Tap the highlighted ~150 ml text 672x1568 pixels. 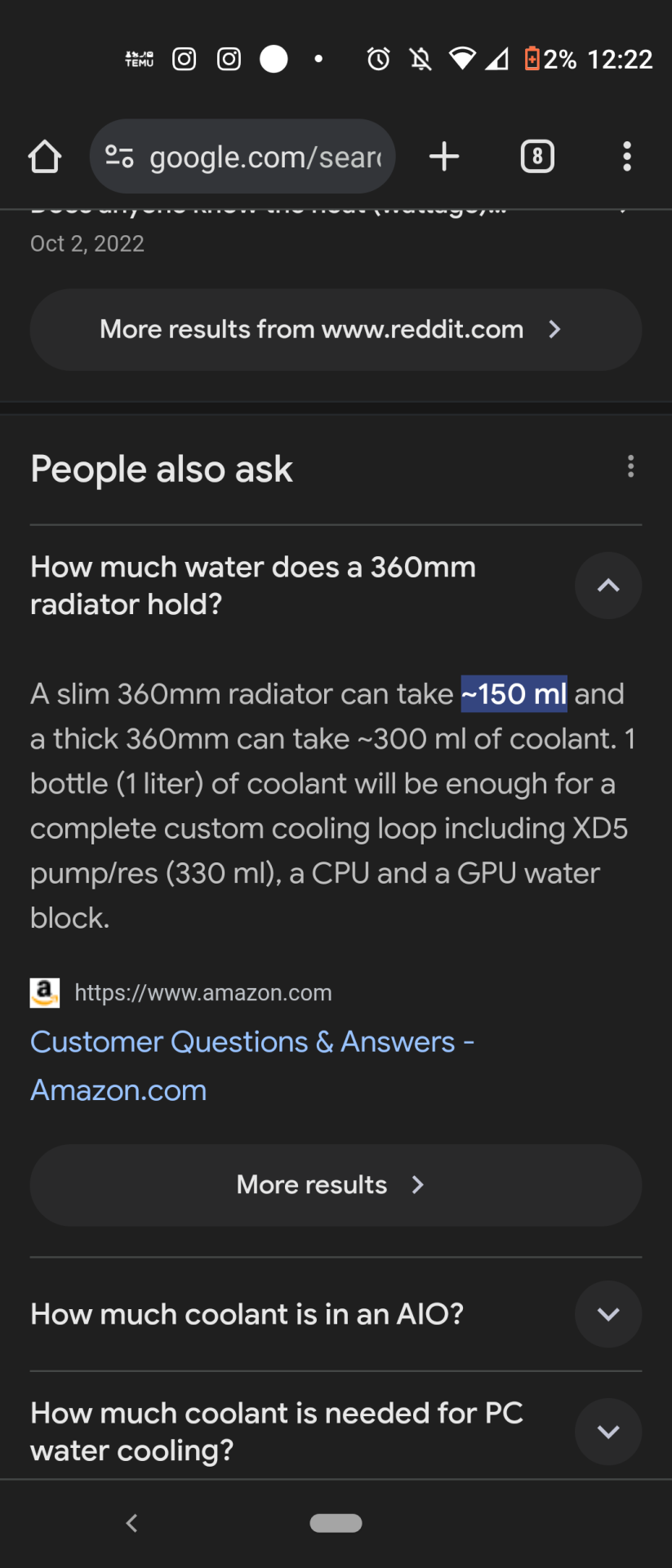coord(514,694)
